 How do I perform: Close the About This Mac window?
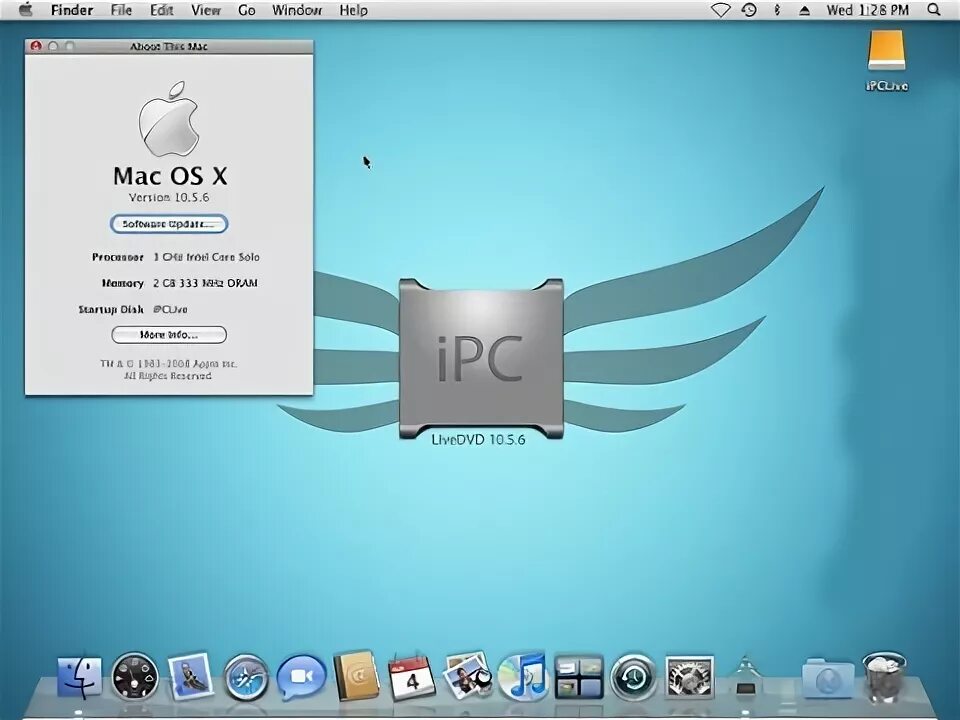point(36,46)
